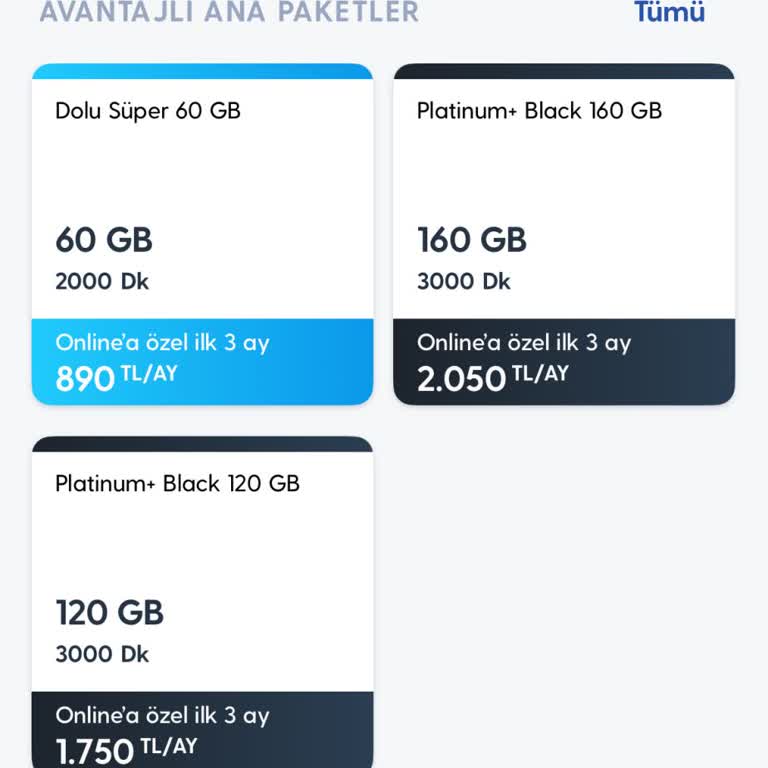The image size is (768, 768).
Task: Click 3000 Dk on the 120 GB card
Action: click(102, 655)
